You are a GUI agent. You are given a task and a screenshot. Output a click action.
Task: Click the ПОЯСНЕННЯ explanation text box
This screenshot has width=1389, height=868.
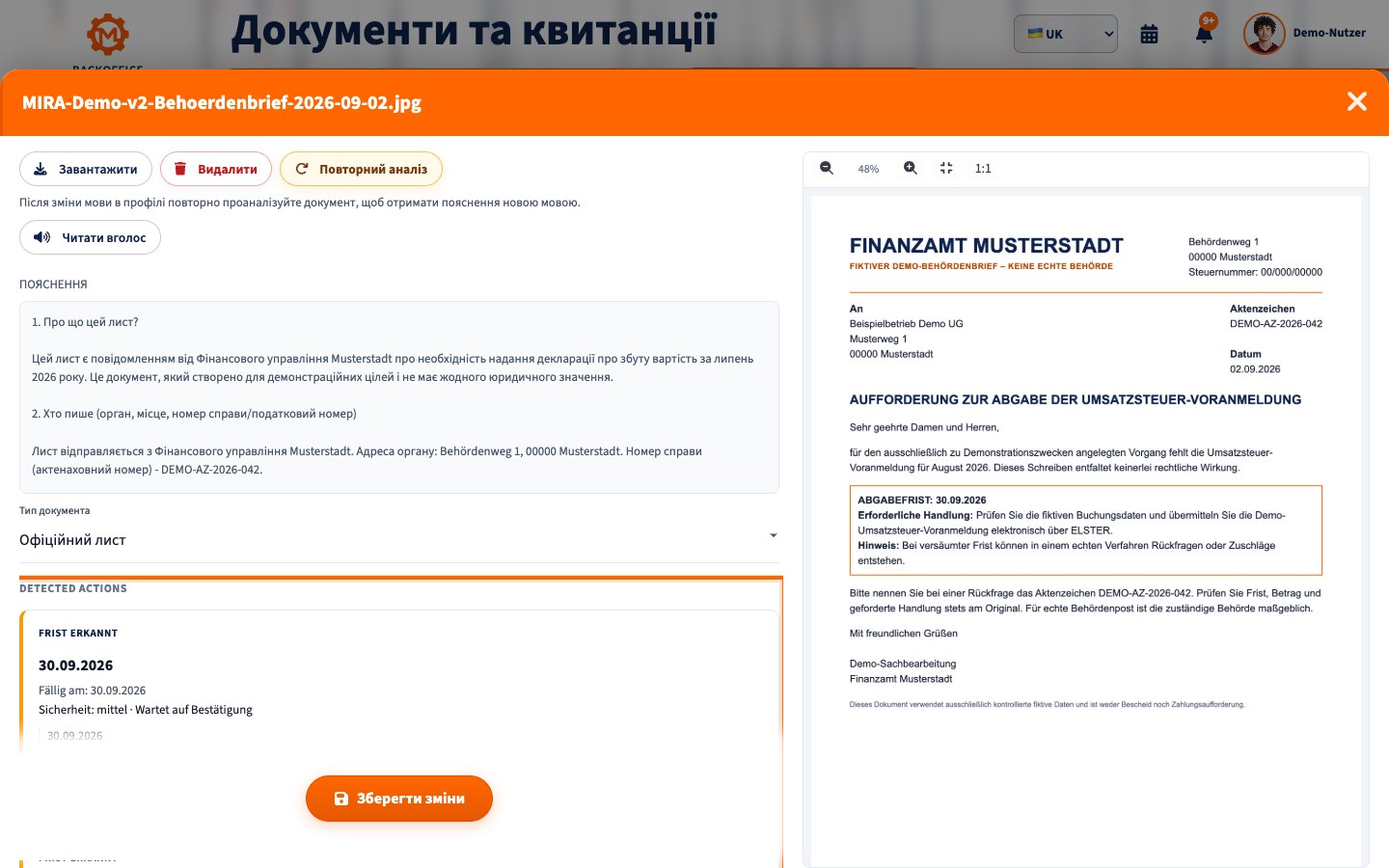pyautogui.click(x=399, y=397)
